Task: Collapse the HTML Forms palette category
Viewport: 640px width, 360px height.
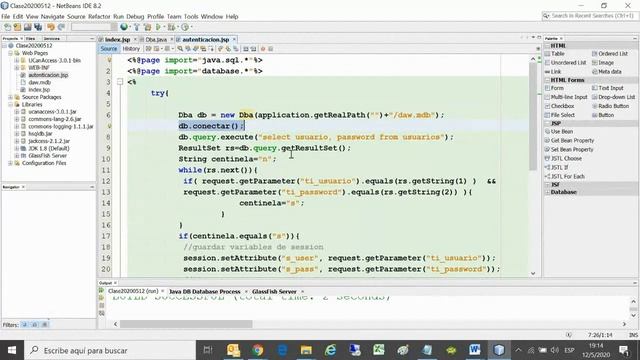Action: [547, 80]
